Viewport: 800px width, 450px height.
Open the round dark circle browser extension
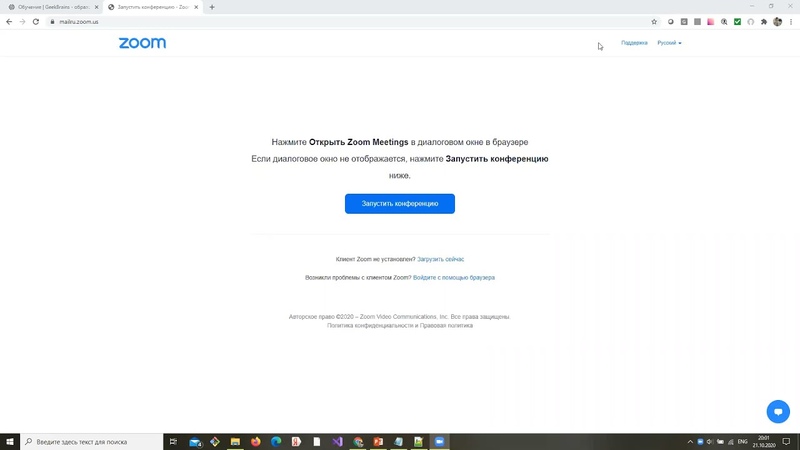coord(670,22)
